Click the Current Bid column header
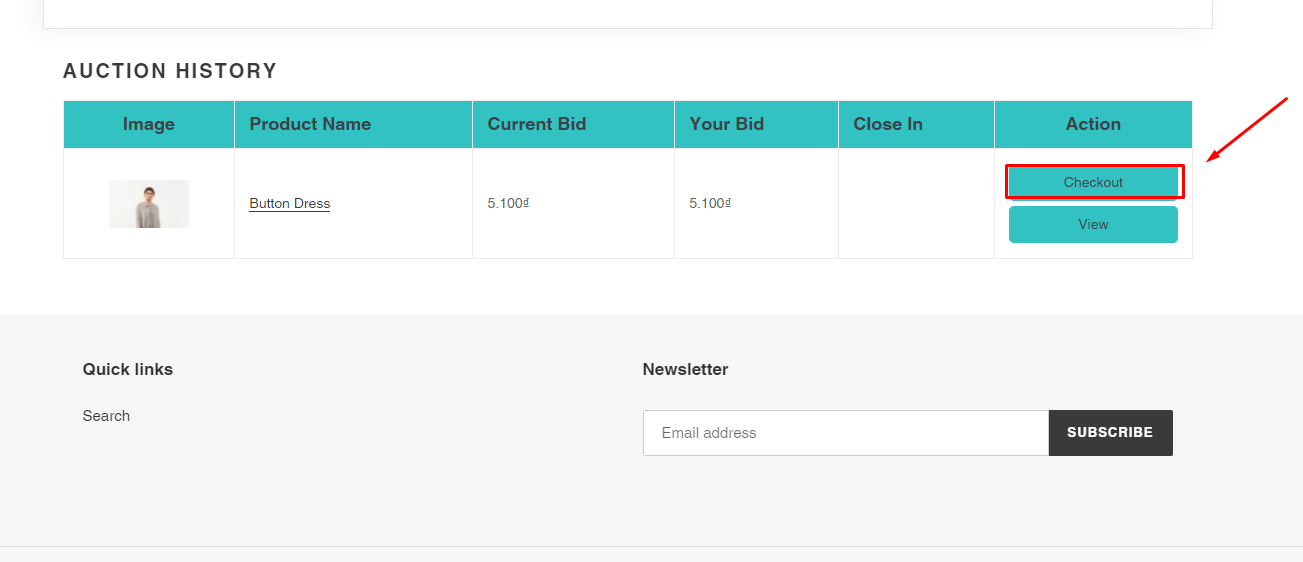Viewport: 1303px width, 562px height. (x=536, y=125)
